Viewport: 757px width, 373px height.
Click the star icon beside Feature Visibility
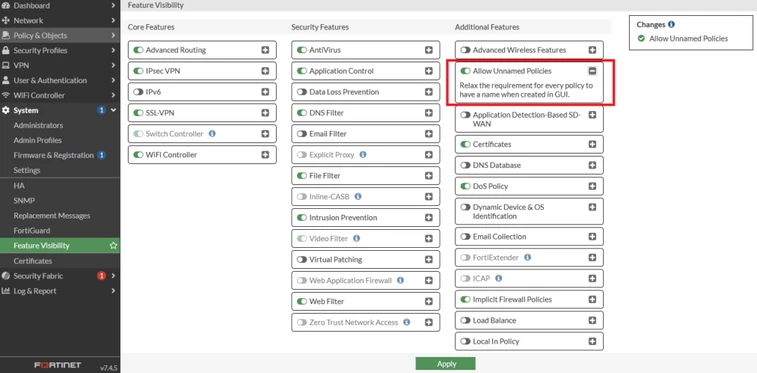(113, 246)
